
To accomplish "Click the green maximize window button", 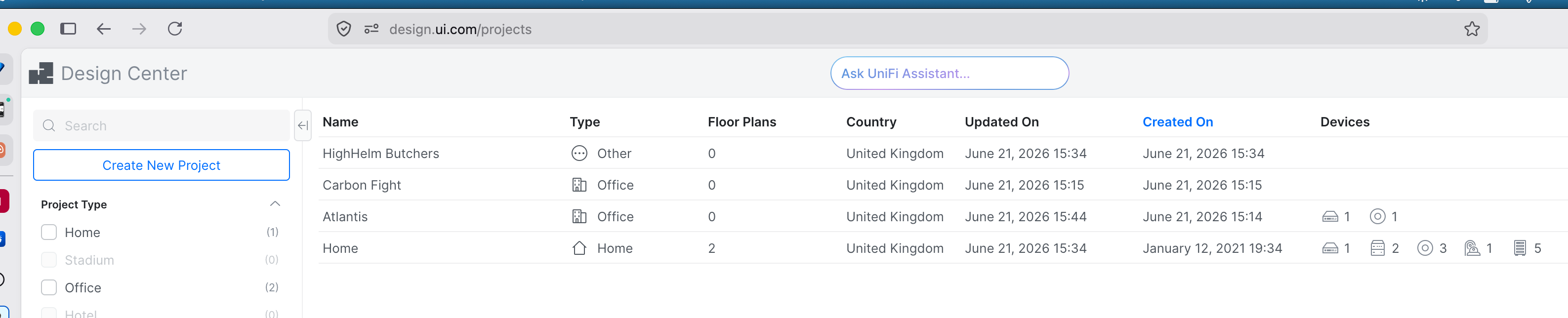I will 38,29.
